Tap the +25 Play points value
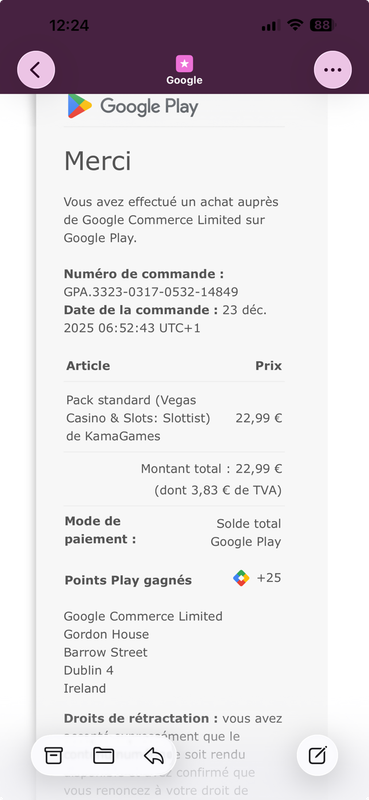 [x=269, y=578]
